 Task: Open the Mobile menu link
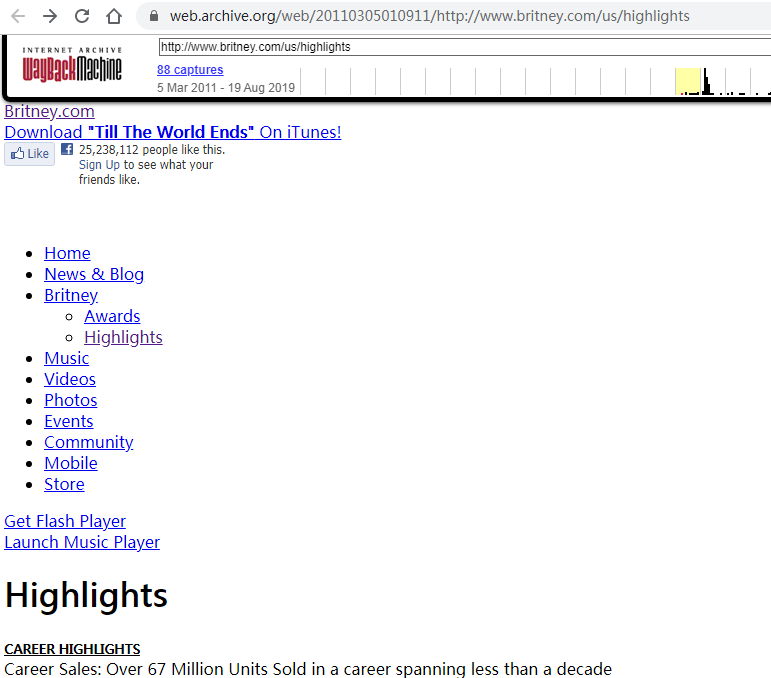coord(71,463)
